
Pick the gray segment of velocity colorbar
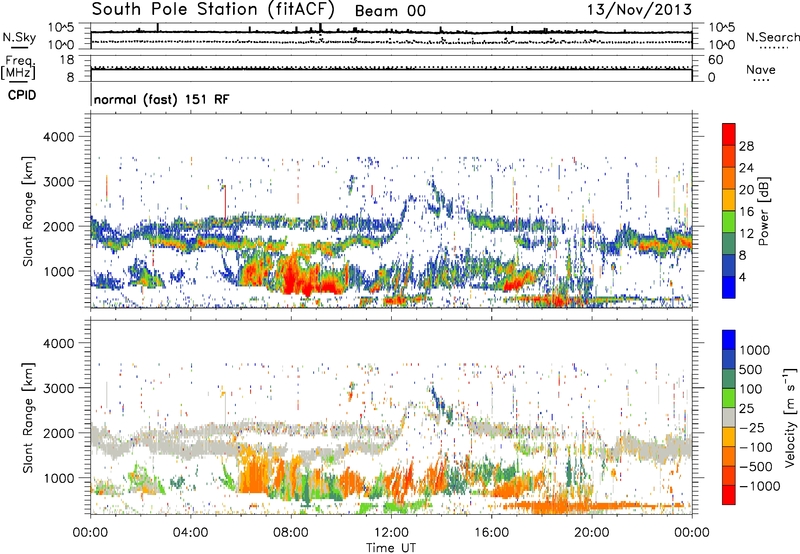[729, 417]
